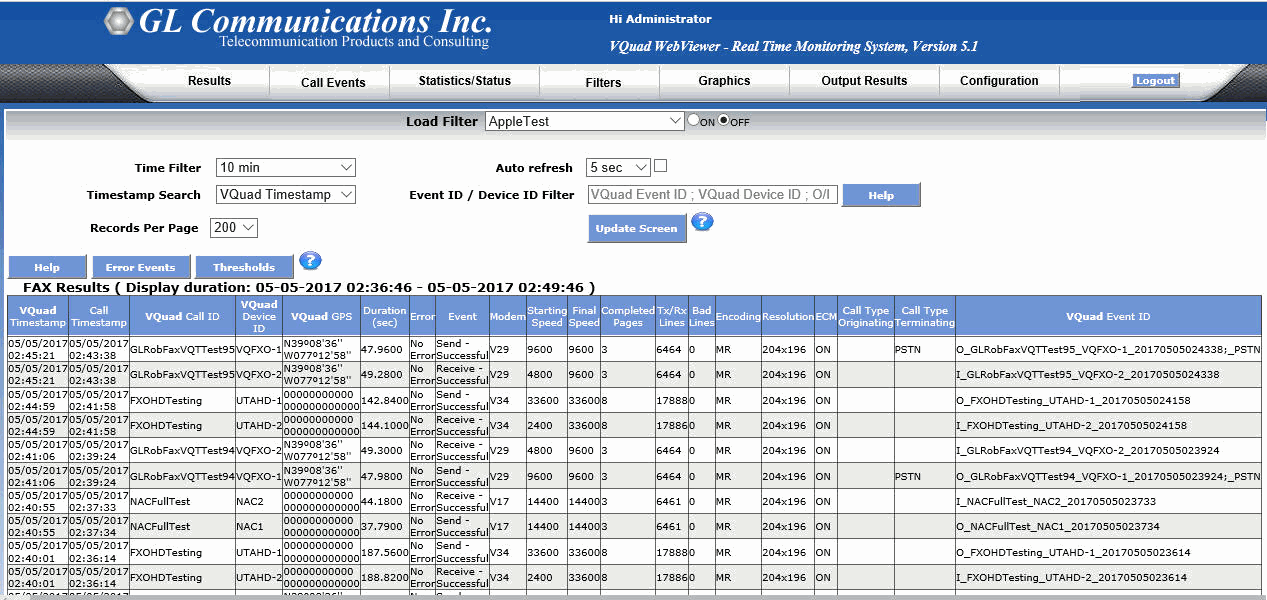
Task: Go to the Call Events menu
Action: point(333,82)
